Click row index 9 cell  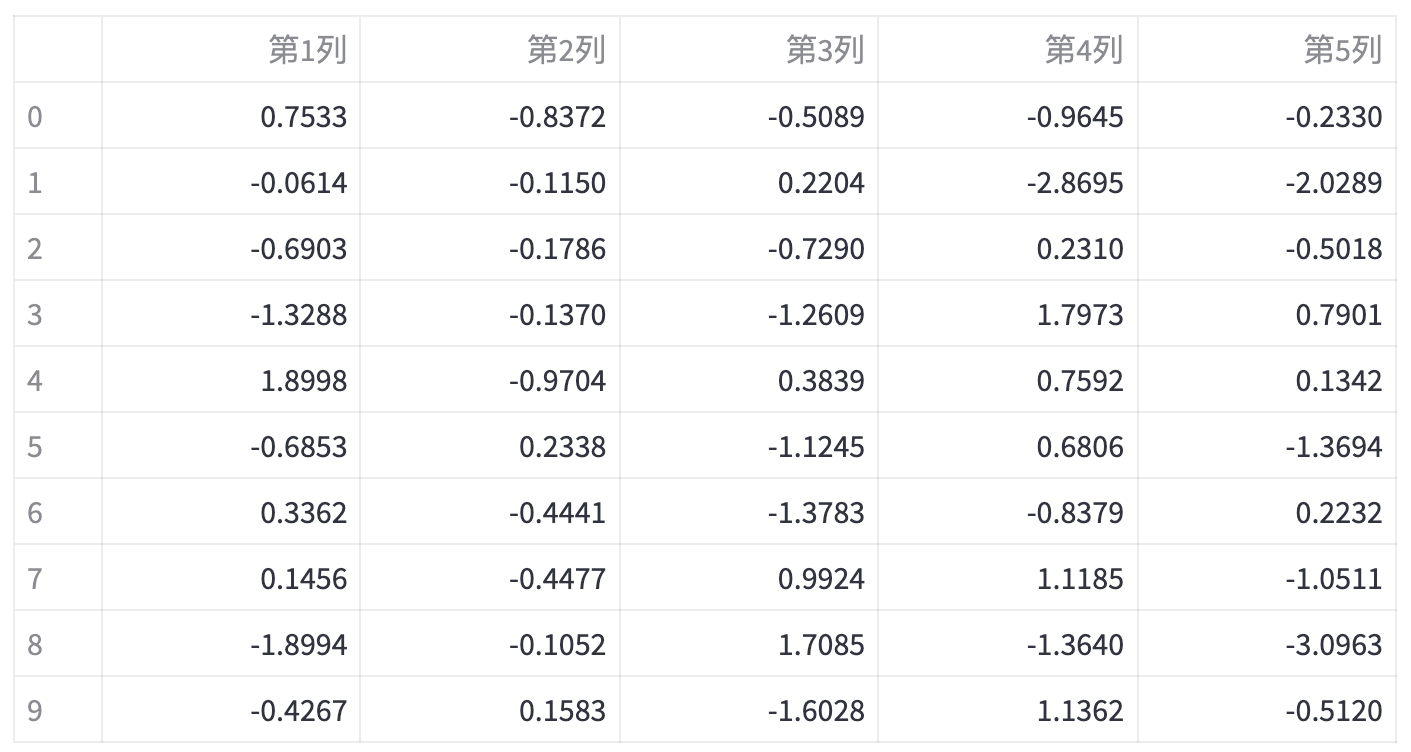[x=57, y=711]
